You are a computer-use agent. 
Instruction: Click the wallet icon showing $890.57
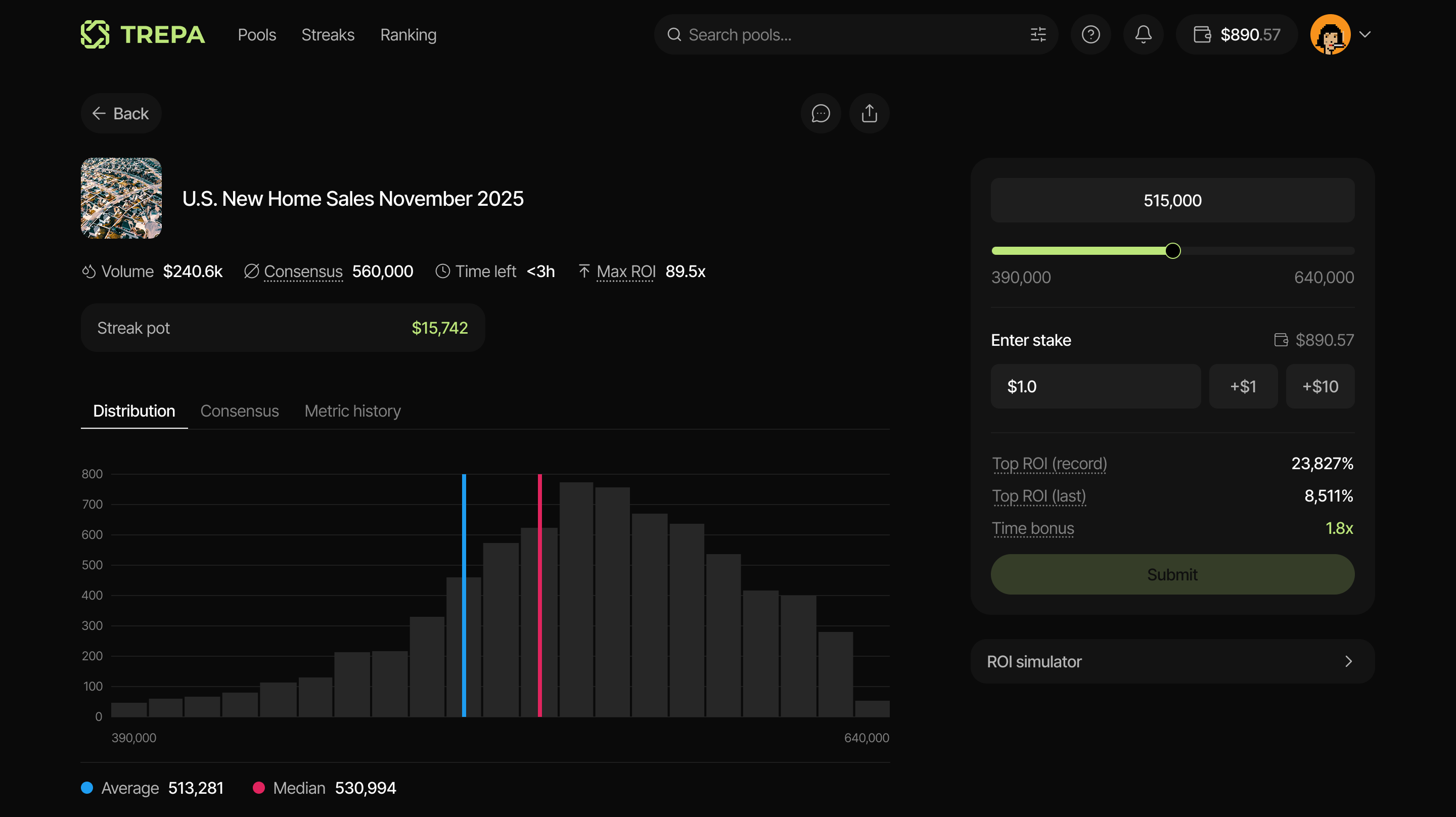(x=1203, y=34)
